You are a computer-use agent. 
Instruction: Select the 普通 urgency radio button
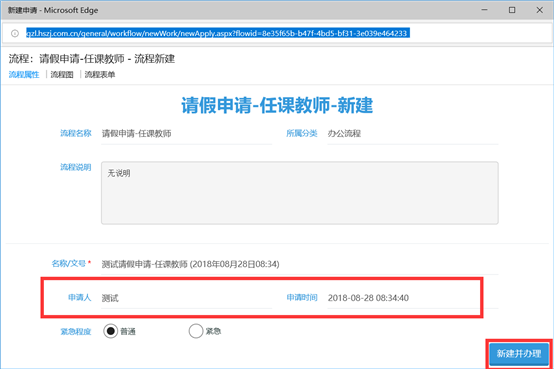coord(111,331)
